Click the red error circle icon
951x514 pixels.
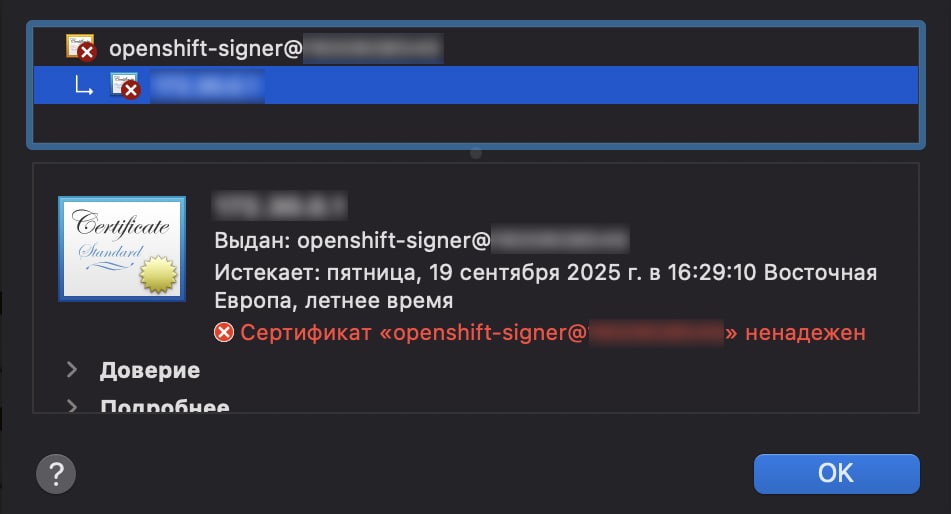click(x=224, y=333)
